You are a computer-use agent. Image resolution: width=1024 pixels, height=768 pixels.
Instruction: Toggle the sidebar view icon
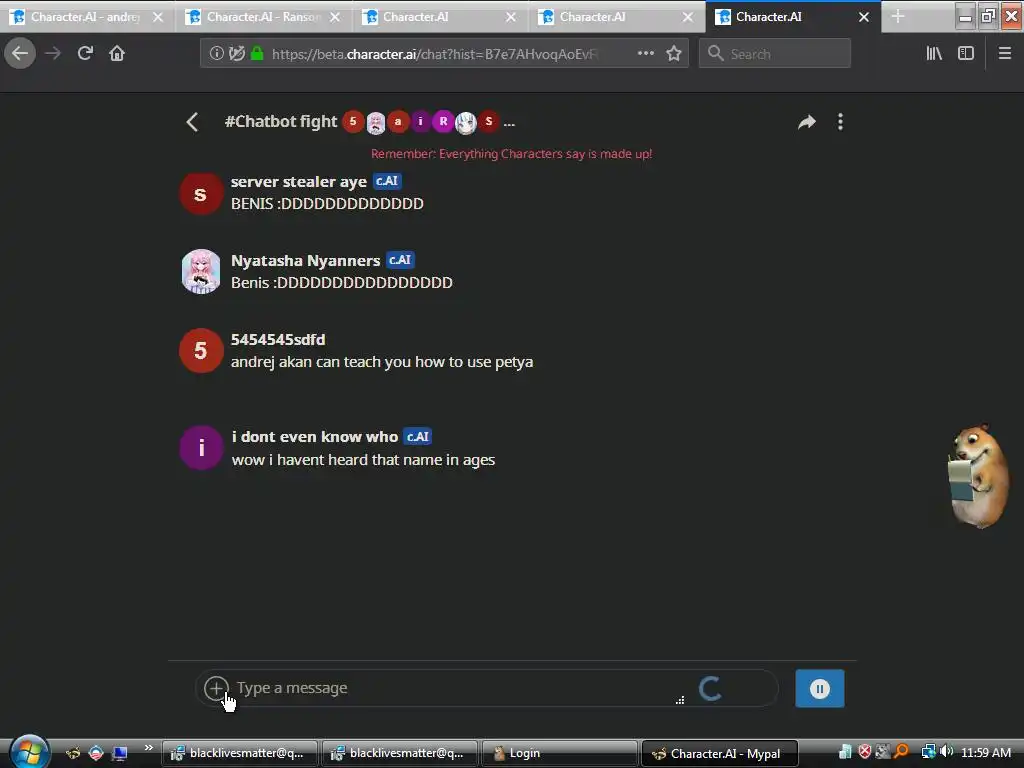tap(966, 54)
